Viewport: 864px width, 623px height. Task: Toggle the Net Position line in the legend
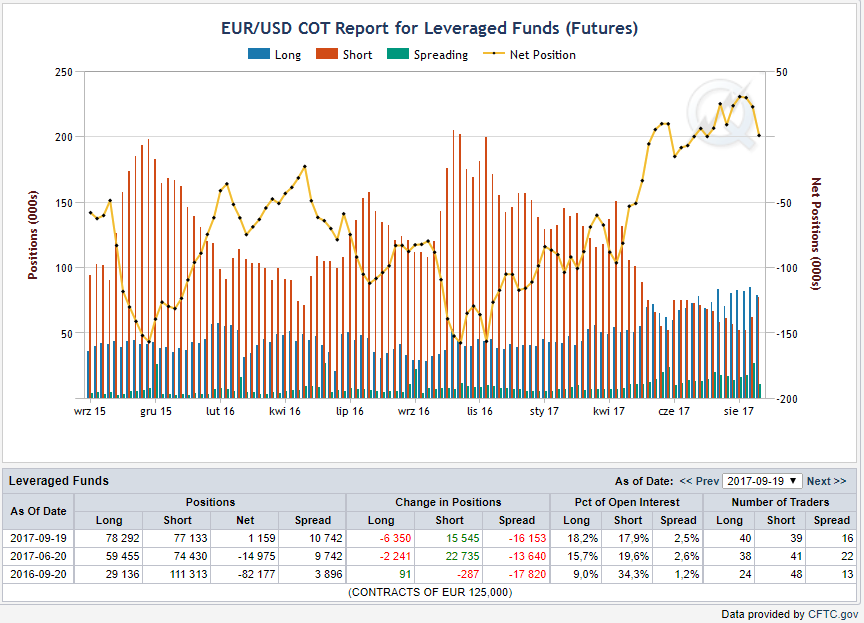pos(530,55)
